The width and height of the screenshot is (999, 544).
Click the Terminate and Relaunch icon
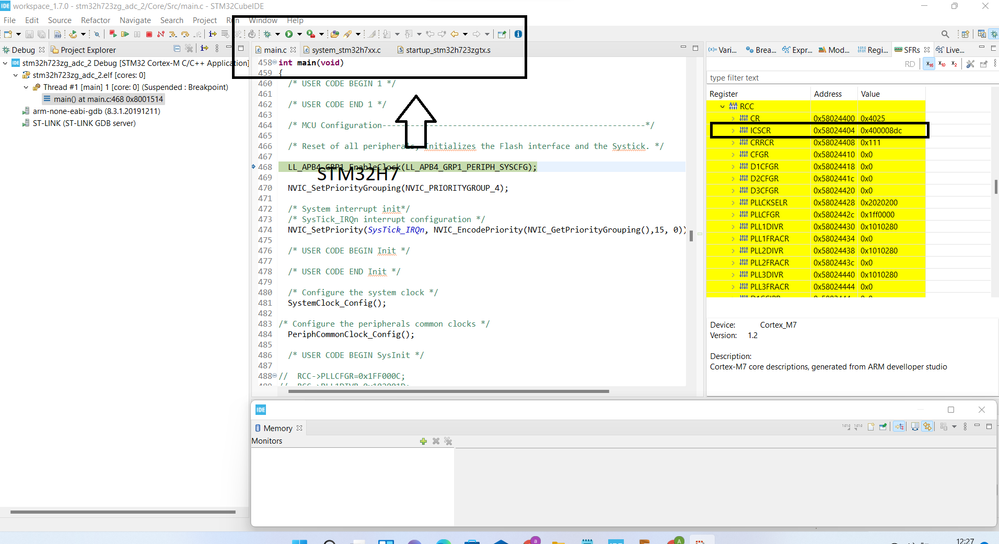pos(113,34)
